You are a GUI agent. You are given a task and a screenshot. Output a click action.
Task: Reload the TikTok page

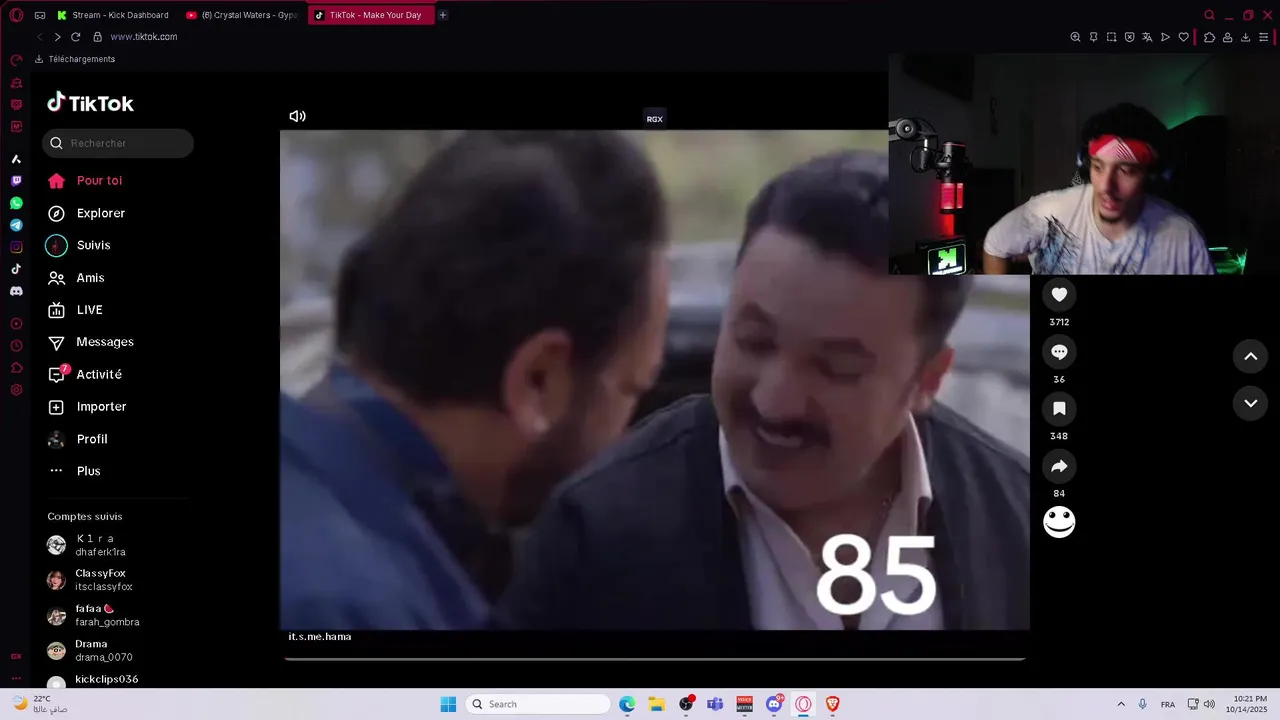click(x=75, y=37)
